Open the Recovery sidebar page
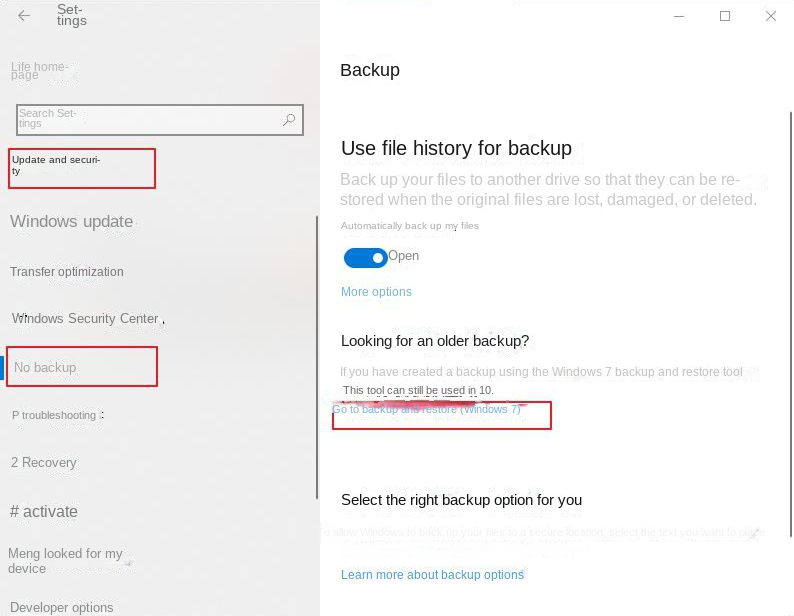Viewport: 794px width, 616px height. tap(43, 463)
